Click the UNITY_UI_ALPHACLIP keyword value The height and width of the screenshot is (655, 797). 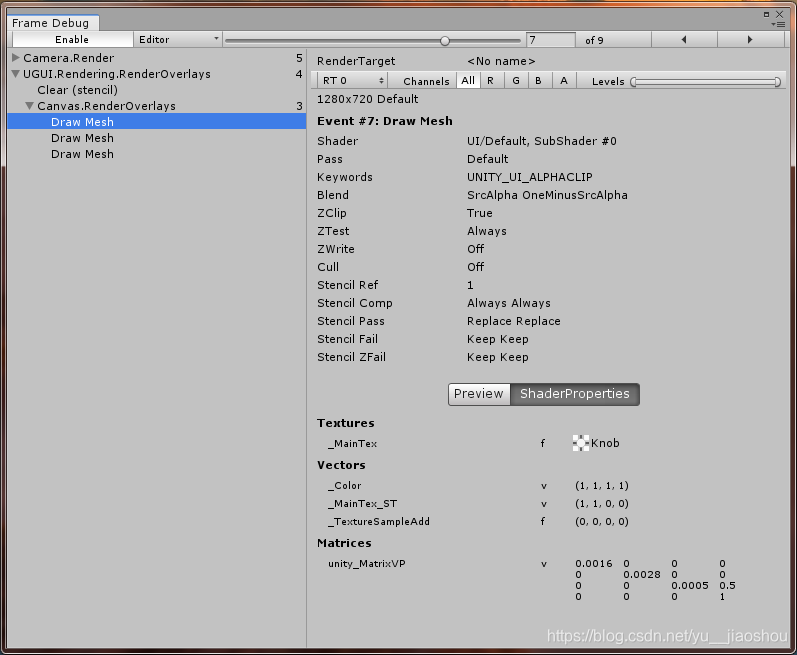[x=530, y=177]
